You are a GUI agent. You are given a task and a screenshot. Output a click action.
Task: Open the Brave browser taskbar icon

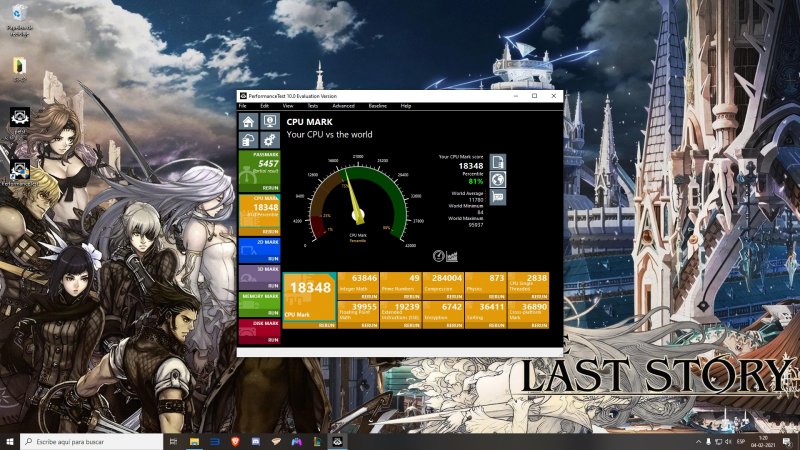[235, 441]
